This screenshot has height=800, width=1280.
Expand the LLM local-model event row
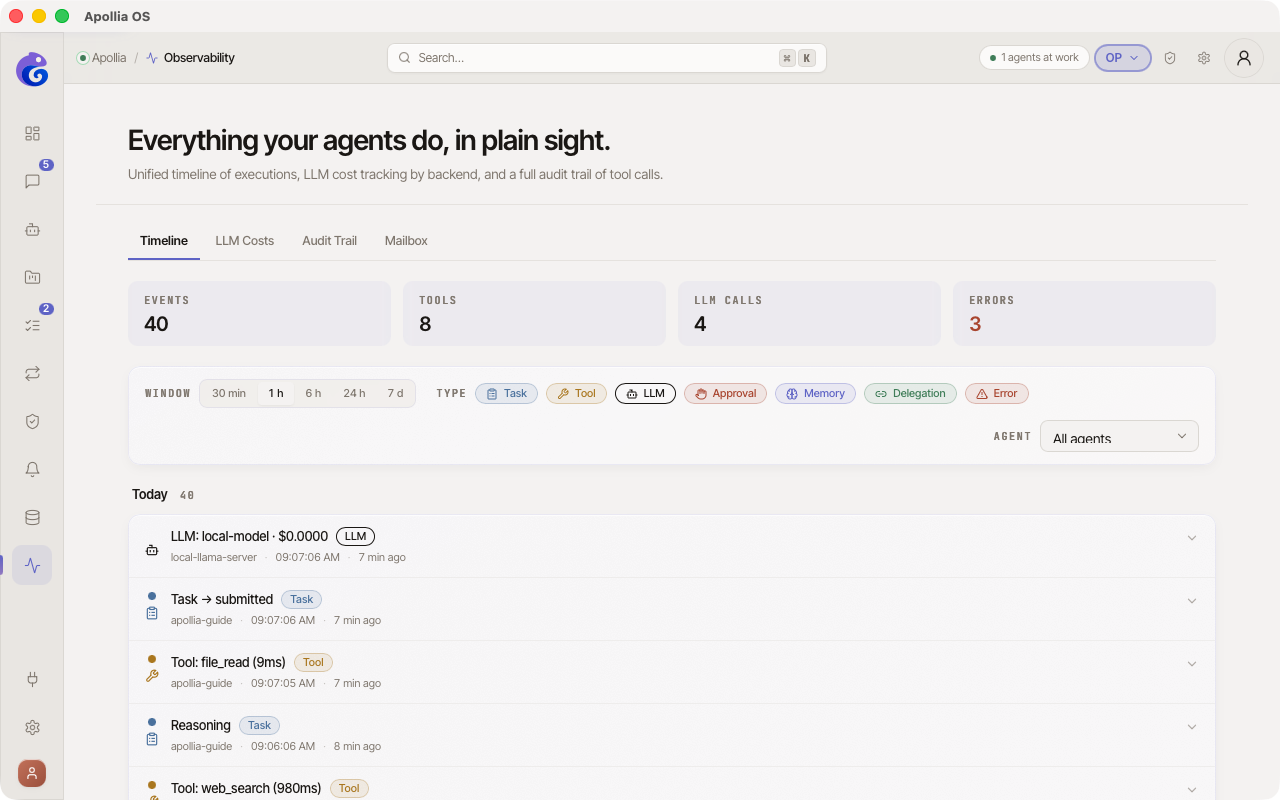pyautogui.click(x=1192, y=538)
